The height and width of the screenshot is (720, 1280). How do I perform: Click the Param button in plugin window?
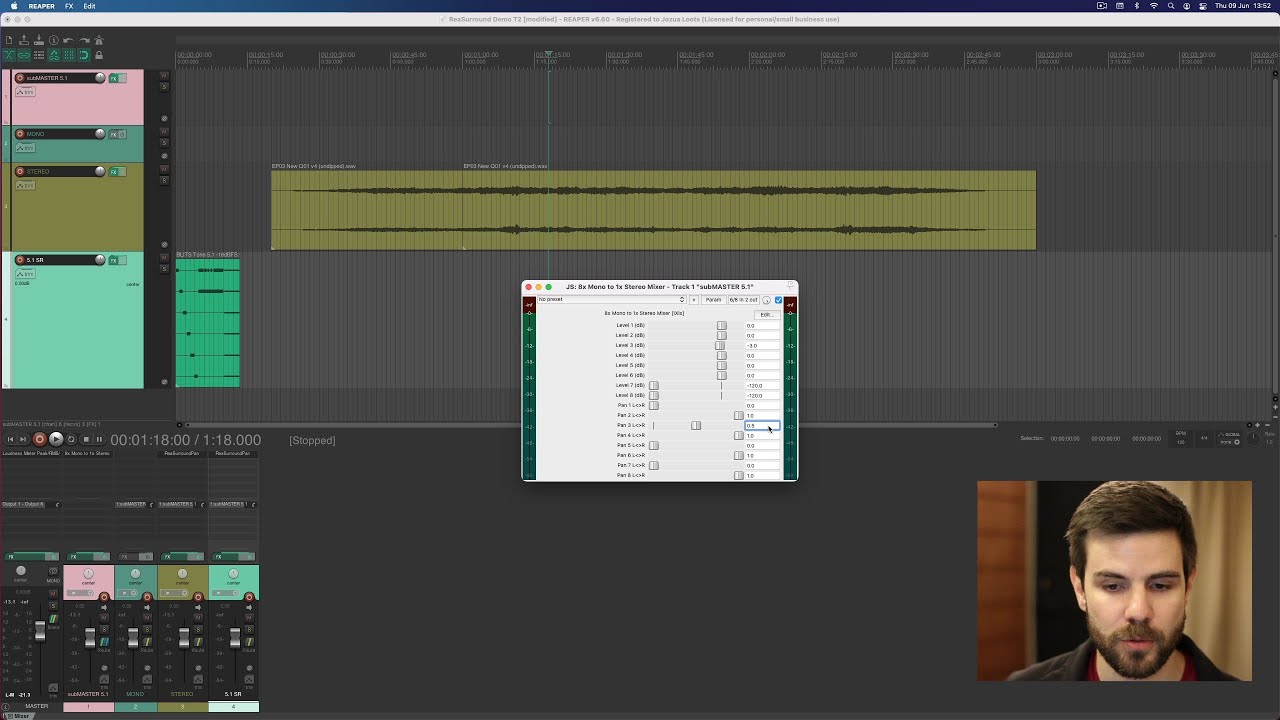pyautogui.click(x=714, y=299)
